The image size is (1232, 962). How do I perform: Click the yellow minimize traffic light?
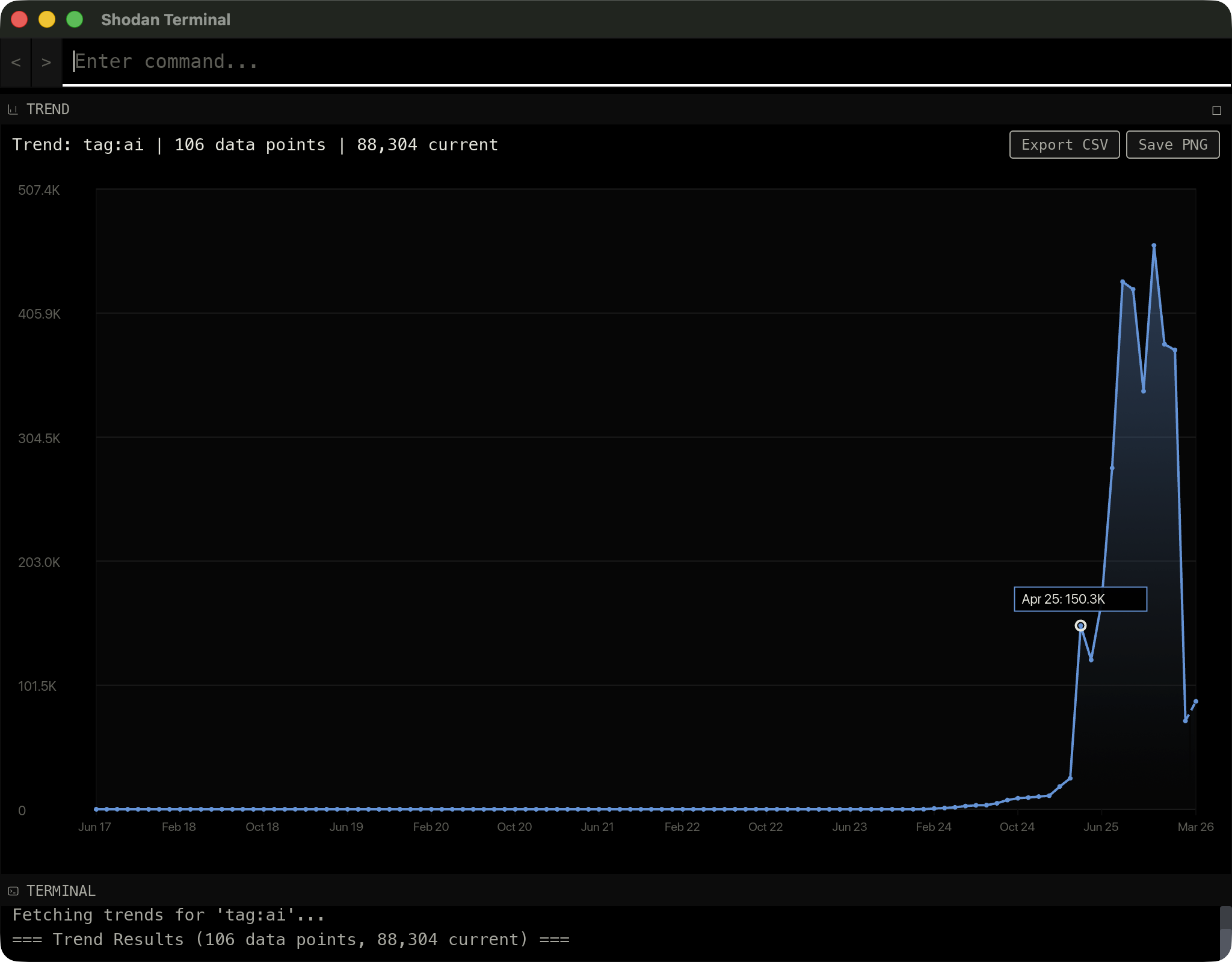pyautogui.click(x=47, y=19)
